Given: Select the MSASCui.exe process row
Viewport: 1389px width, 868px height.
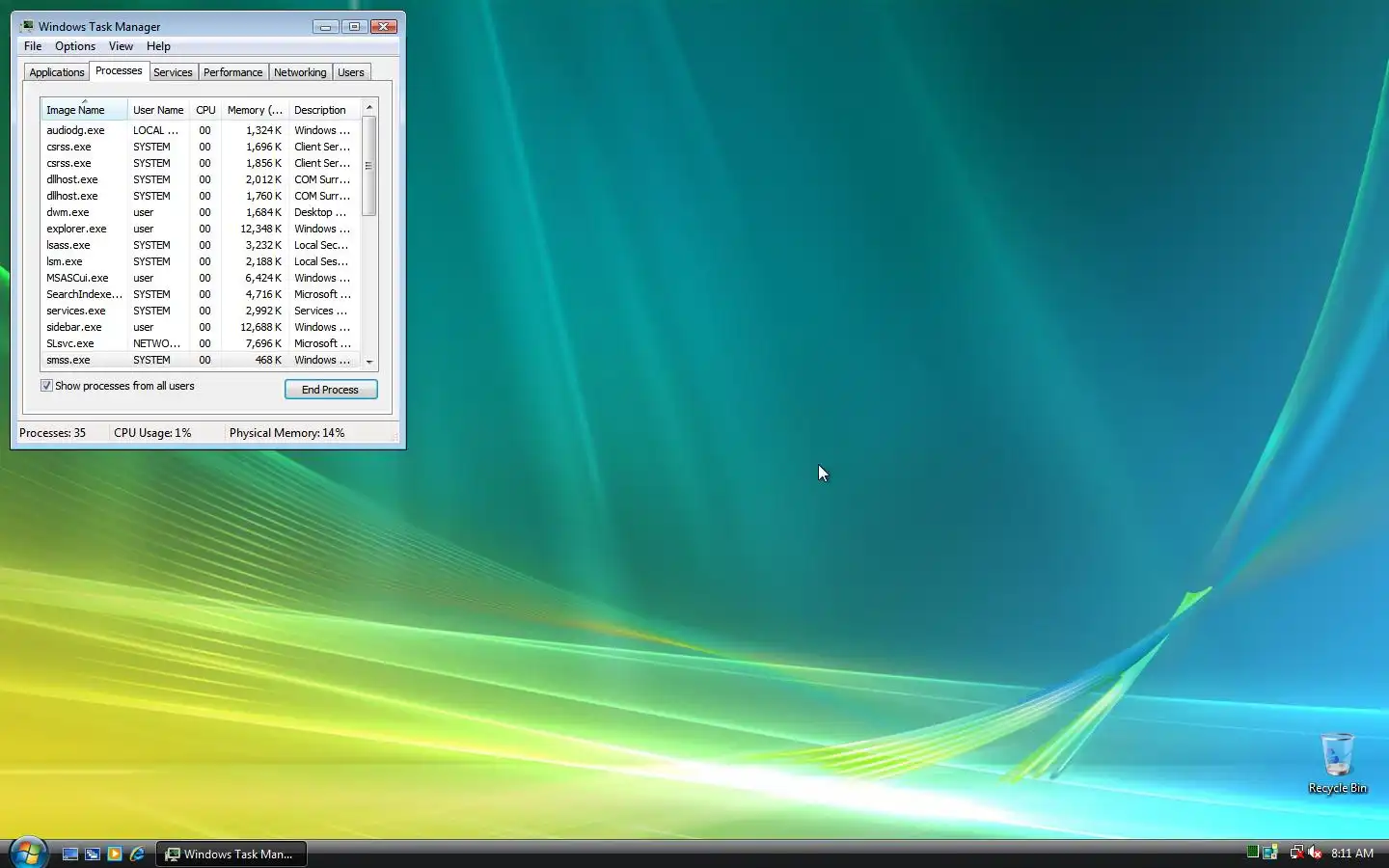Looking at the screenshot, I should pyautogui.click(x=201, y=278).
